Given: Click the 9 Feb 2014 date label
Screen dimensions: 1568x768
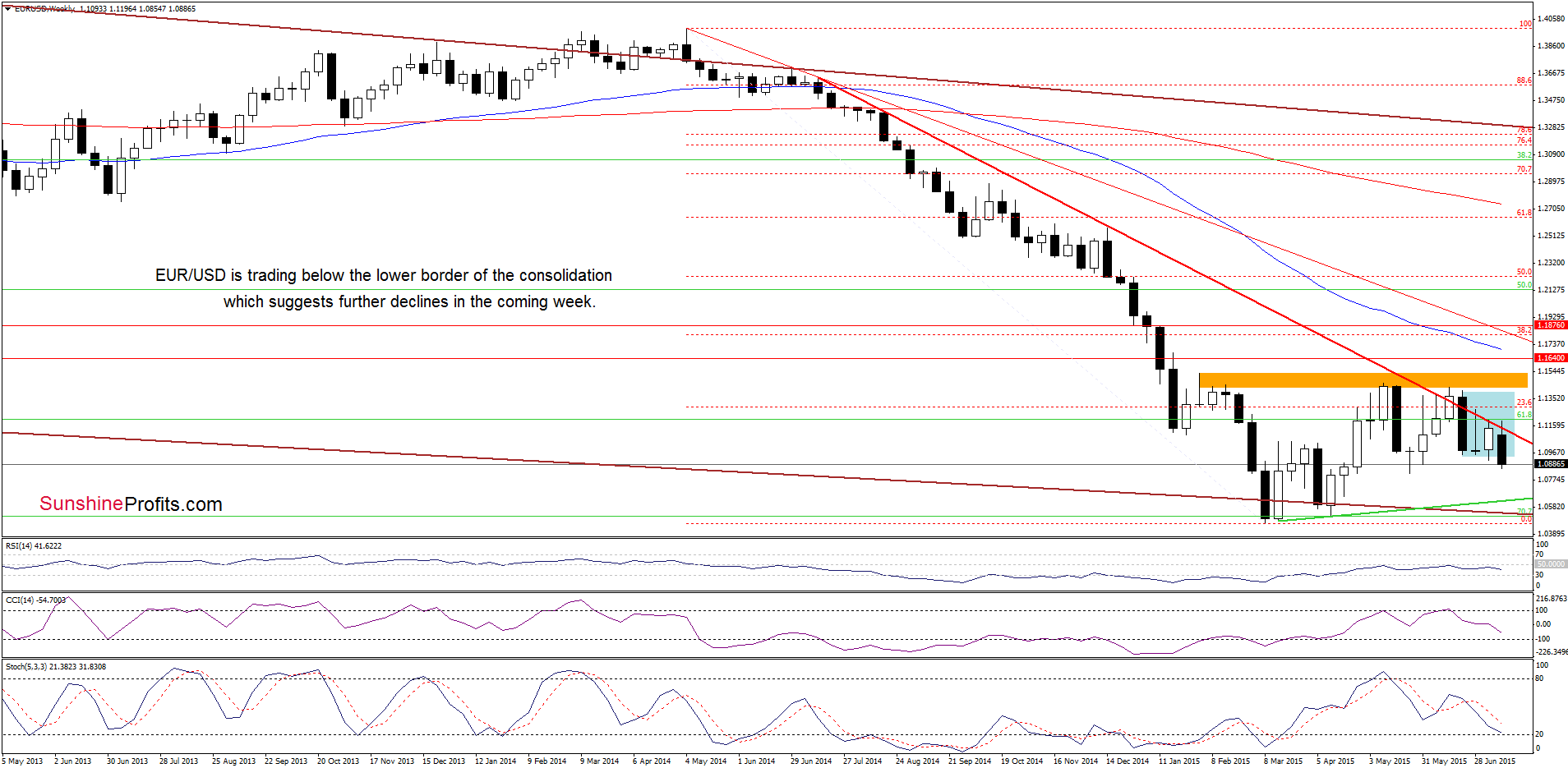Looking at the screenshot, I should coord(547,761).
